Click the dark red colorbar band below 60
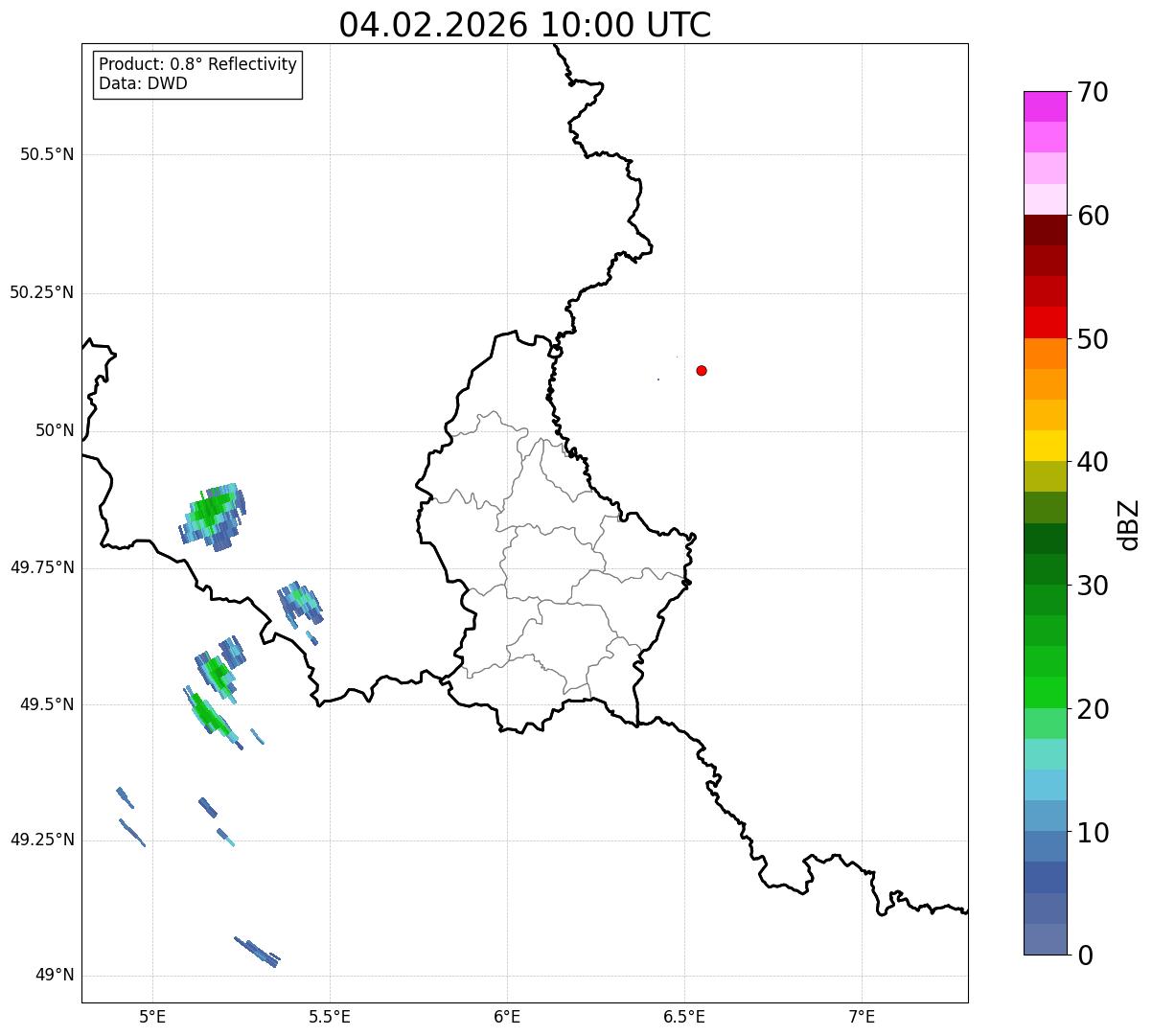The width and height of the screenshot is (1152, 1036). 1045,230
